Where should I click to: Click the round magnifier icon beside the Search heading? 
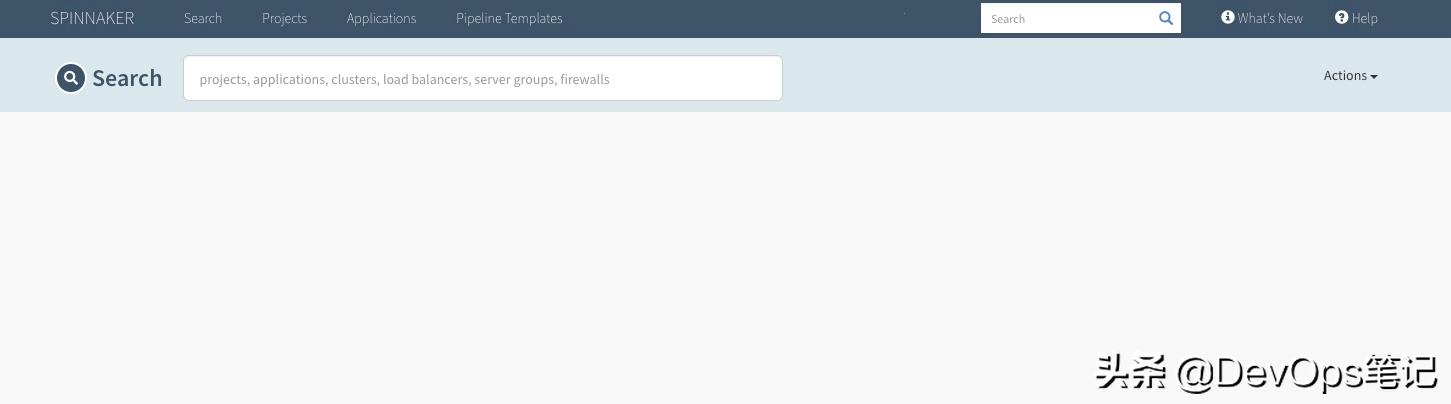(x=71, y=77)
